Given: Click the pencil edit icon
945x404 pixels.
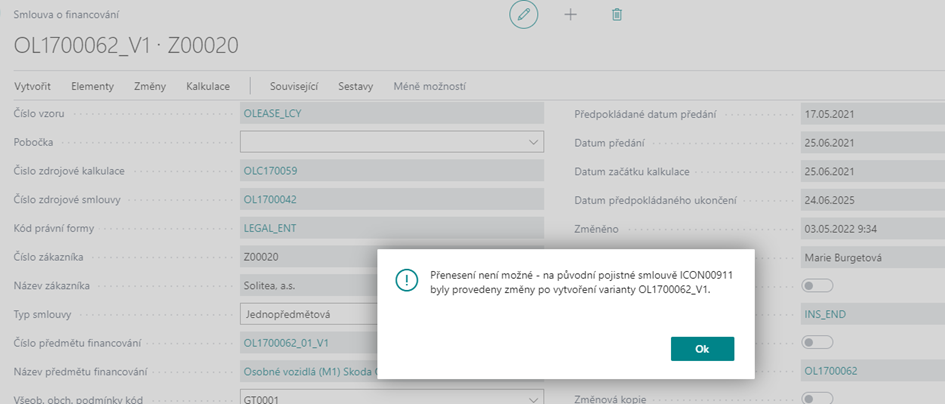Looking at the screenshot, I should click(523, 15).
